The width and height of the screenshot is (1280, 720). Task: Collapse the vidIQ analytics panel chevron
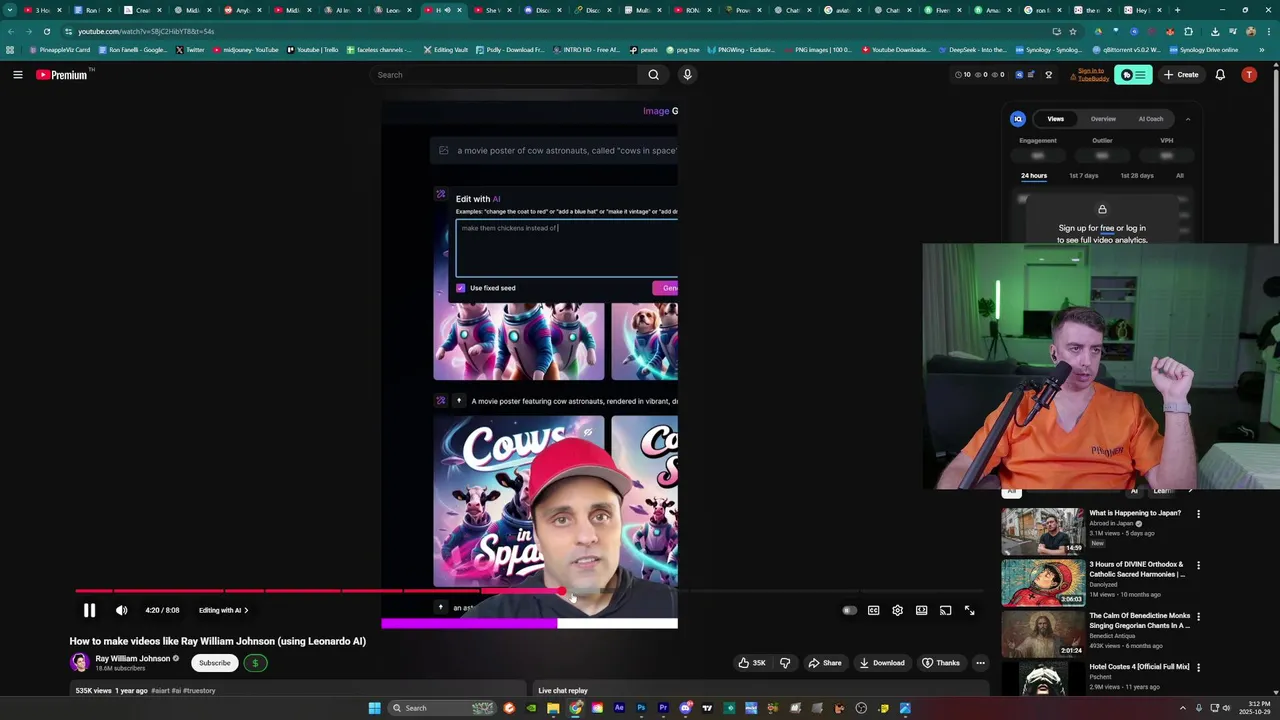coord(1188,119)
